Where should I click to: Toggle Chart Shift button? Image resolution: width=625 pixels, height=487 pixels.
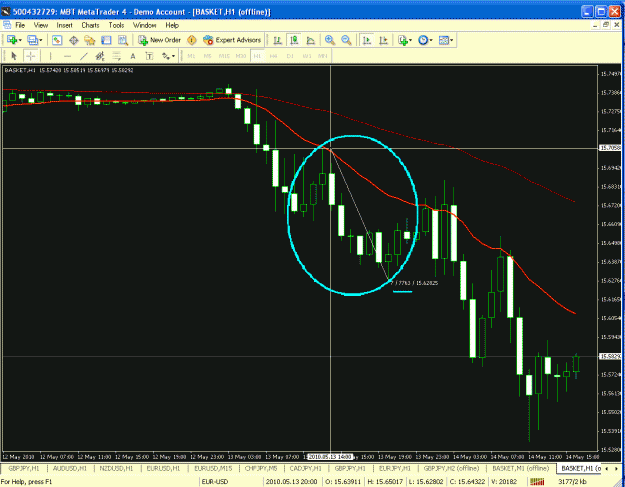pos(383,40)
